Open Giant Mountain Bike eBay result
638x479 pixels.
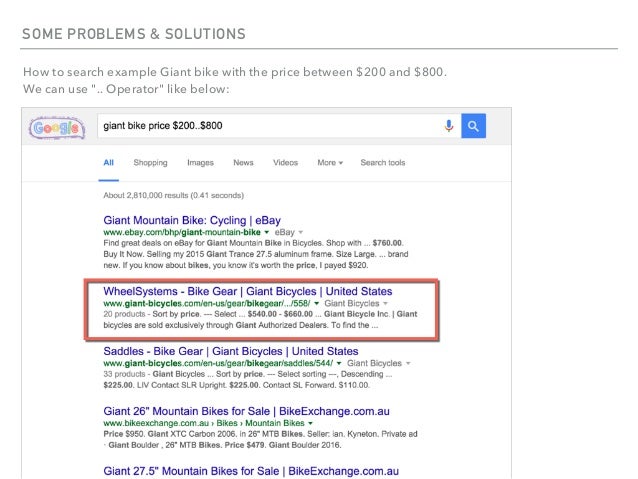192,220
